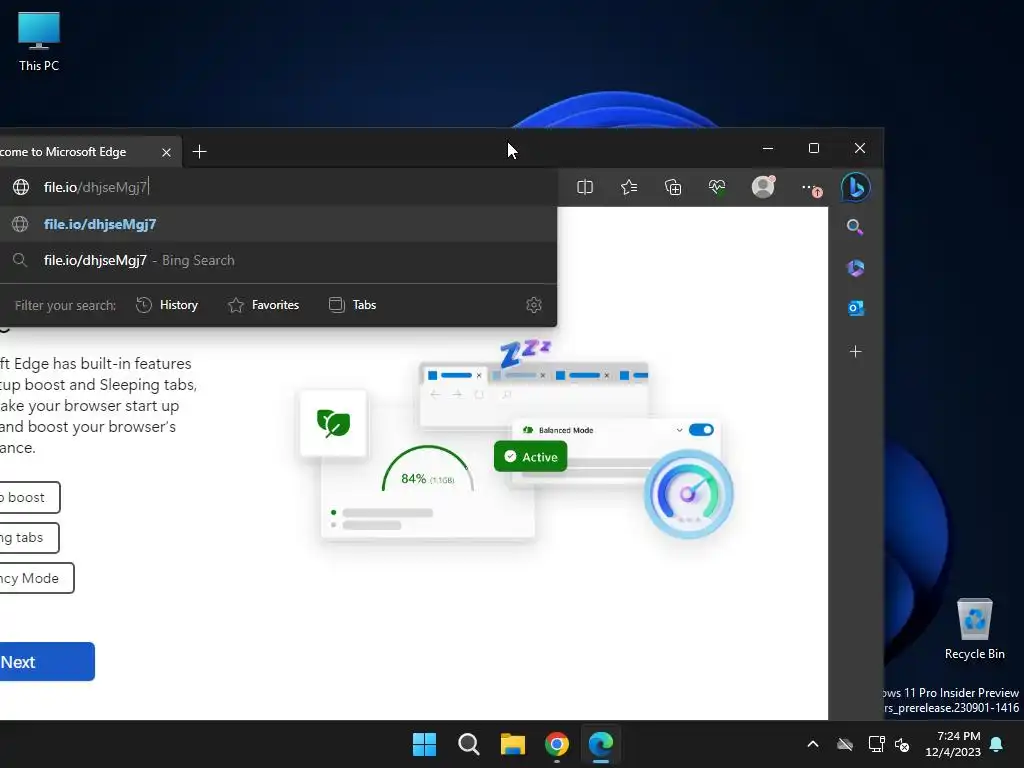This screenshot has height=768, width=1024.
Task: Open address bar search settings gear
Action: click(x=534, y=305)
